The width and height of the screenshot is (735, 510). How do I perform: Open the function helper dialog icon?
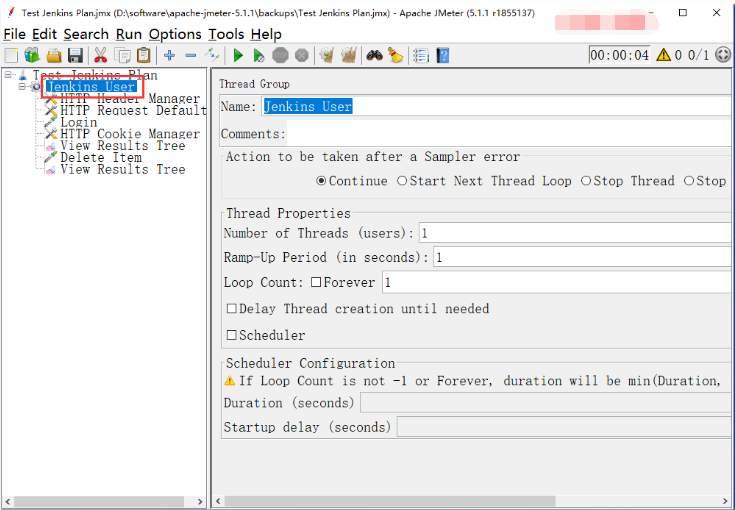[421, 55]
